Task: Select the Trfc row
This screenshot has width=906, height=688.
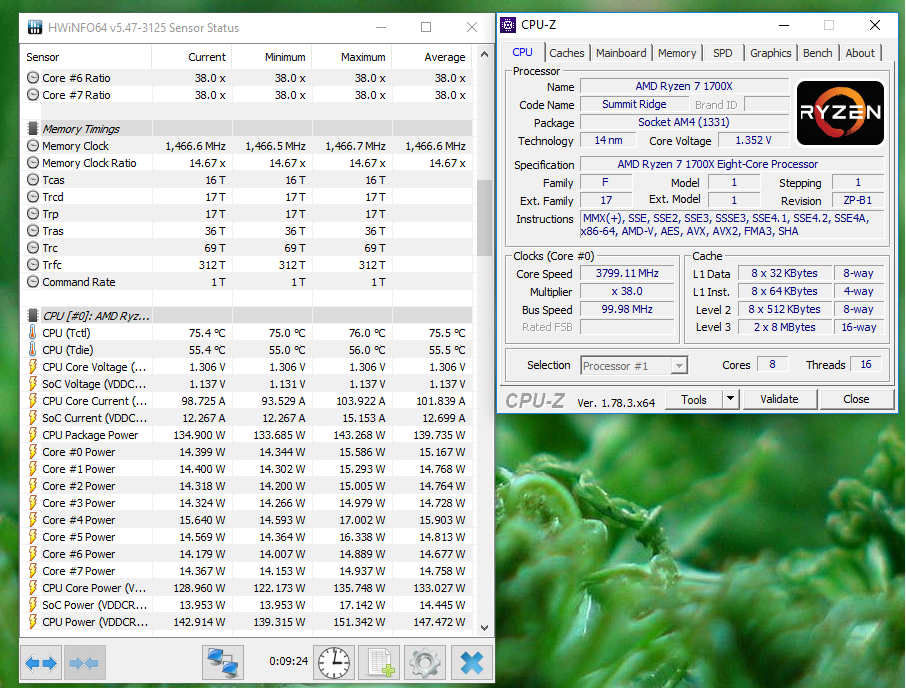Action: tap(247, 265)
